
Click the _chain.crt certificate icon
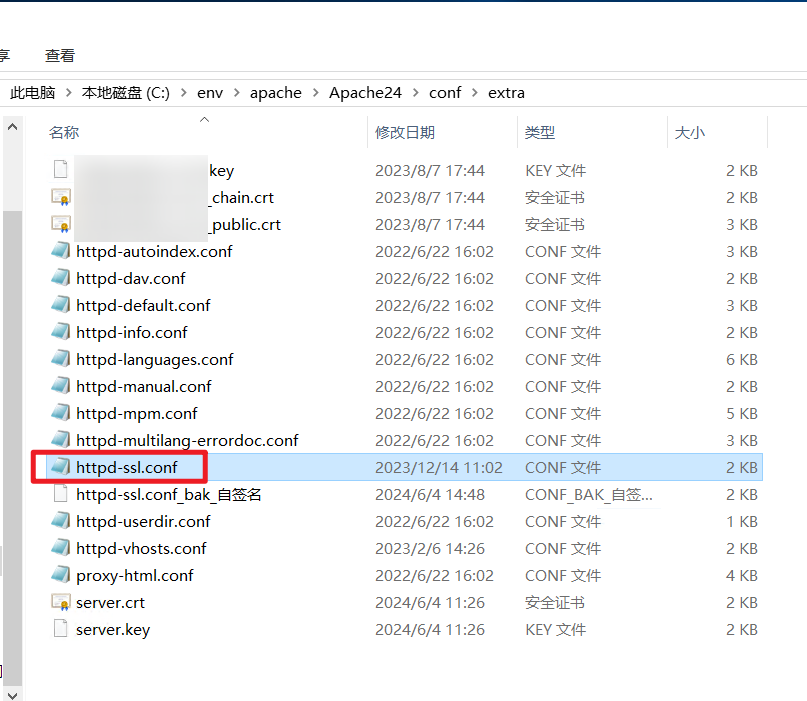coord(61,197)
